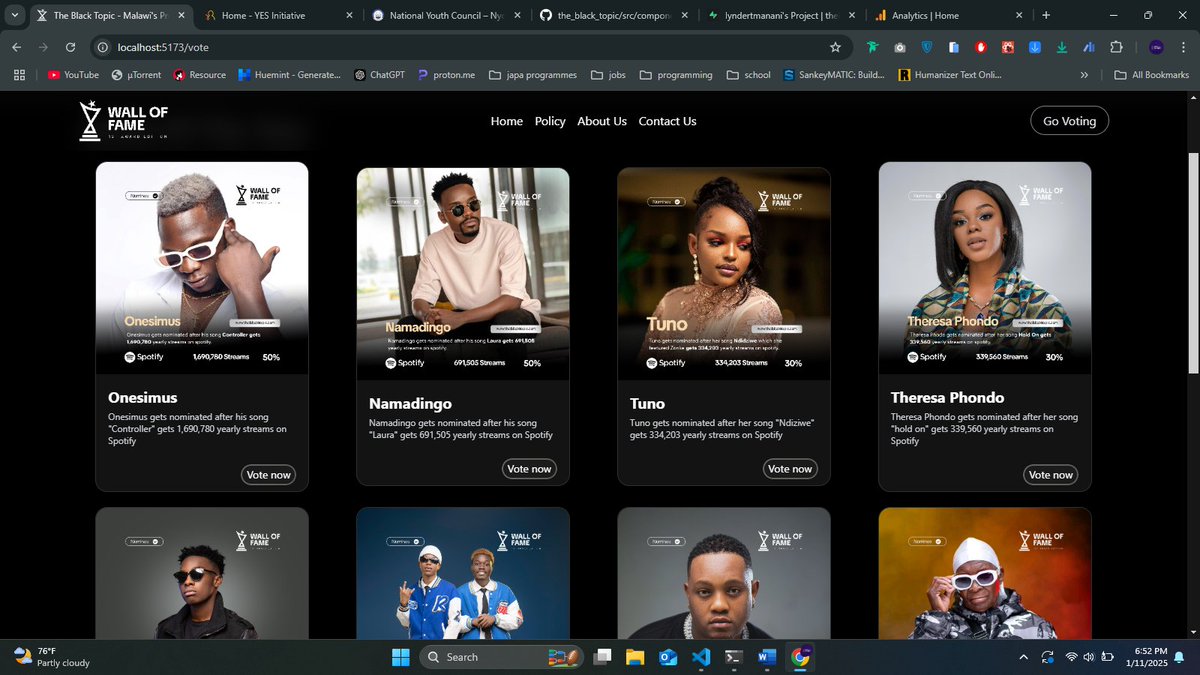Click Namadingo nominee poster image
This screenshot has height=675, width=1200.
[x=463, y=274]
